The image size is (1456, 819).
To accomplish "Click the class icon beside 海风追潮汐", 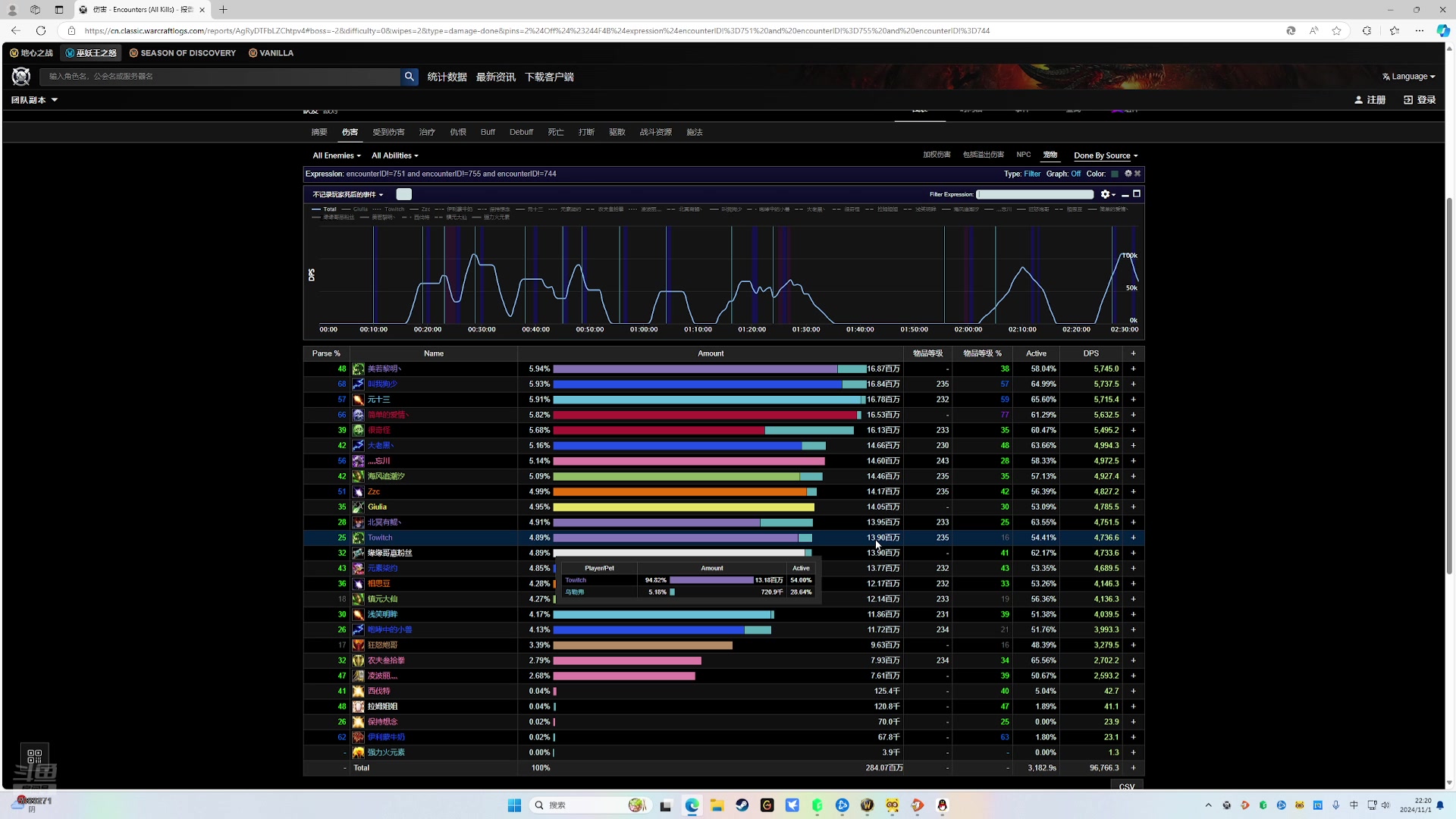I will [358, 476].
